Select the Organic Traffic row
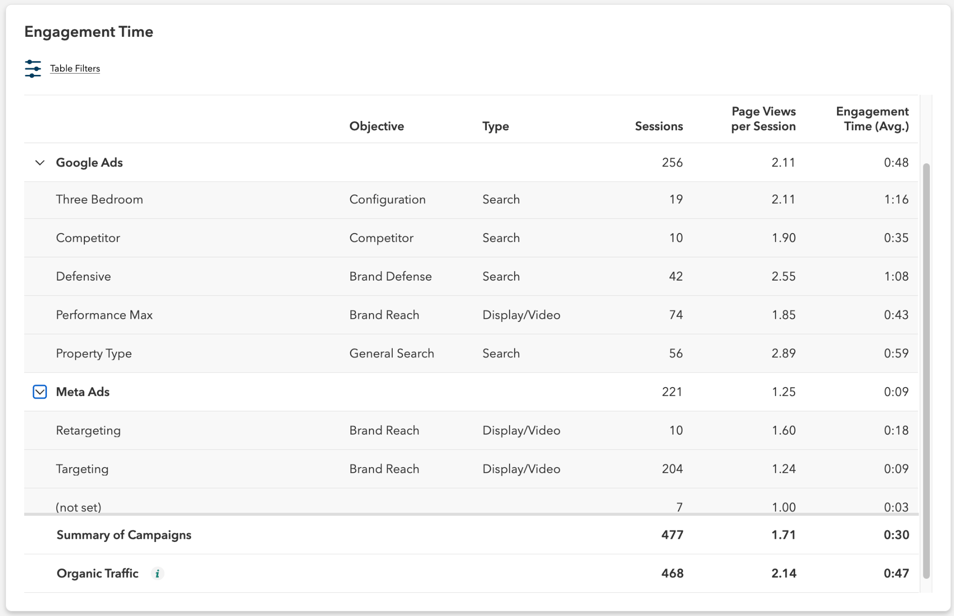The width and height of the screenshot is (954, 616). (97, 573)
